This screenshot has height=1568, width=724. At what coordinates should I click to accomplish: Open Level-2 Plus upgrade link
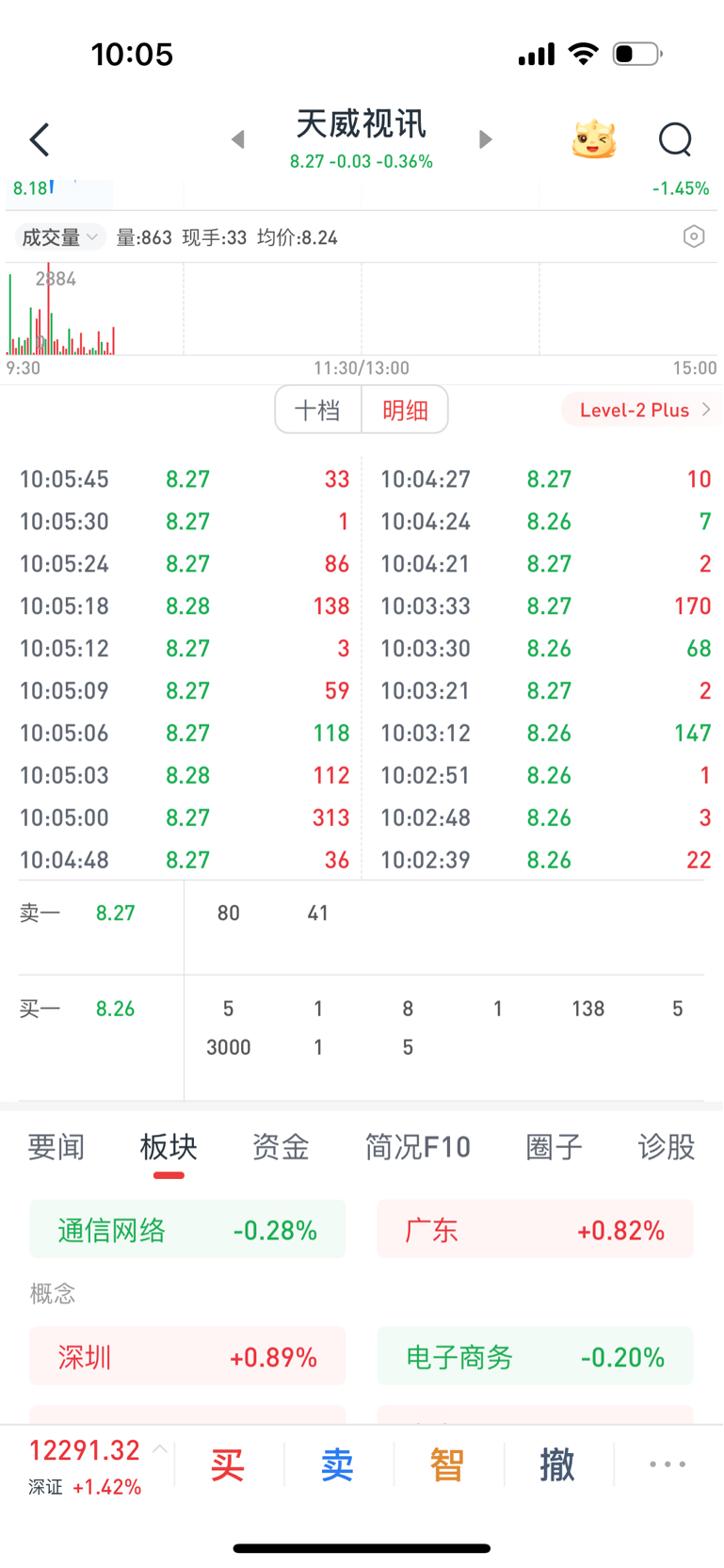(x=642, y=410)
